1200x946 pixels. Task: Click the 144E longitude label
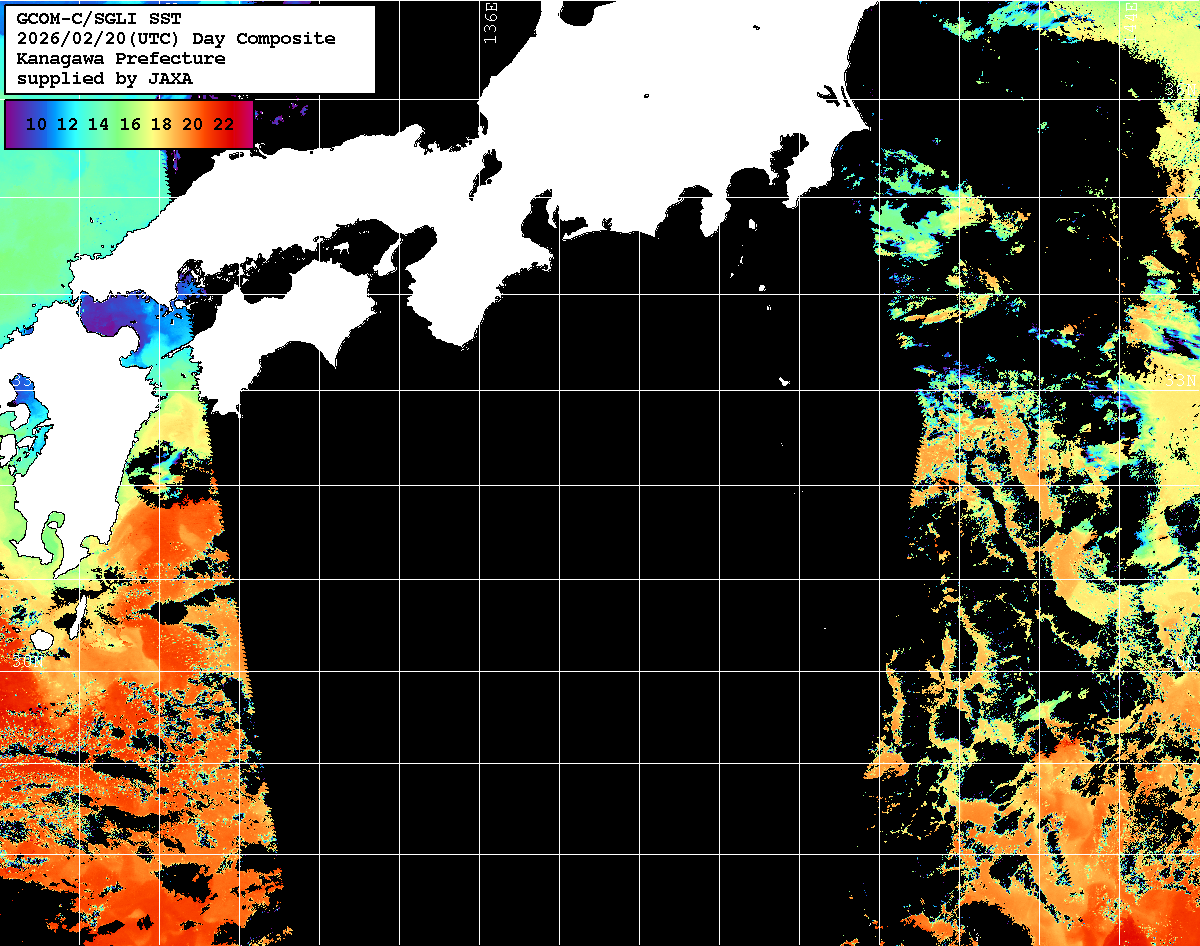point(1131,20)
